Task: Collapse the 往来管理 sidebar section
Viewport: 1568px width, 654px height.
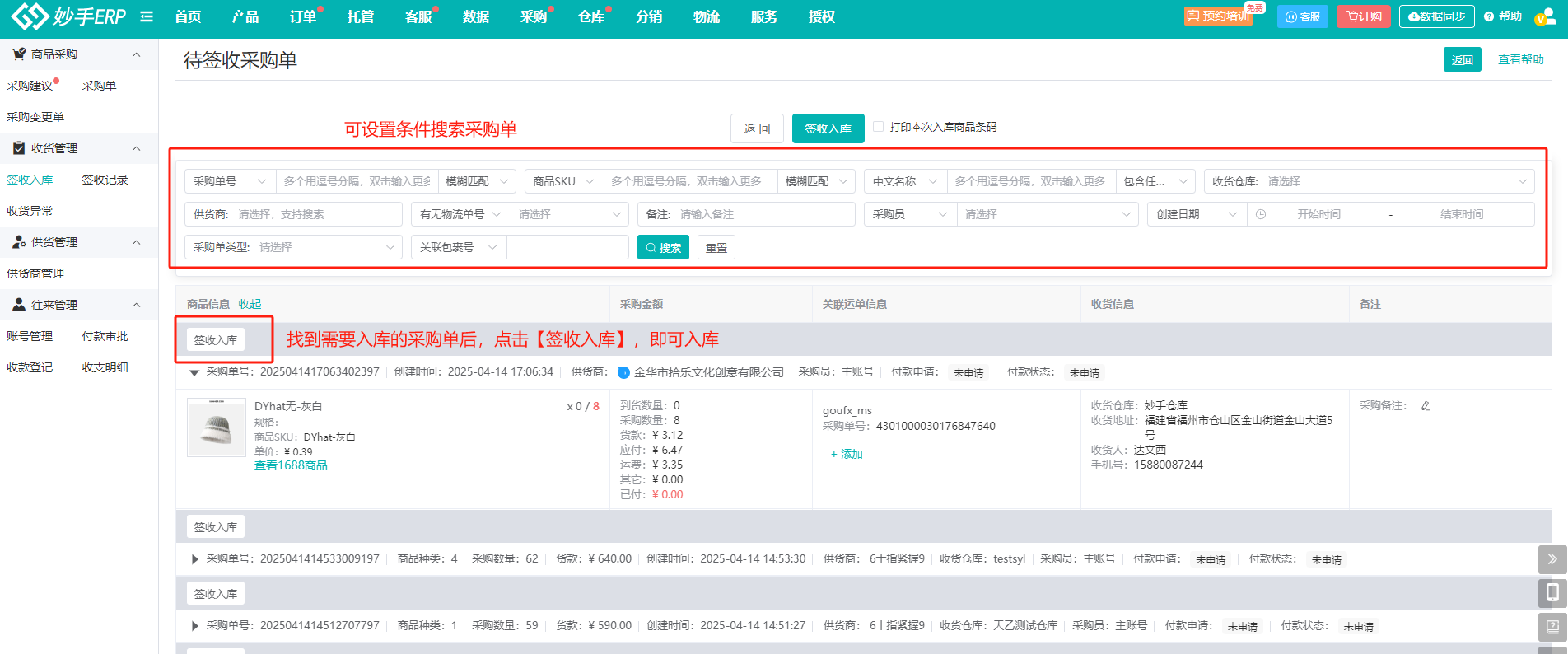Action: (x=137, y=305)
